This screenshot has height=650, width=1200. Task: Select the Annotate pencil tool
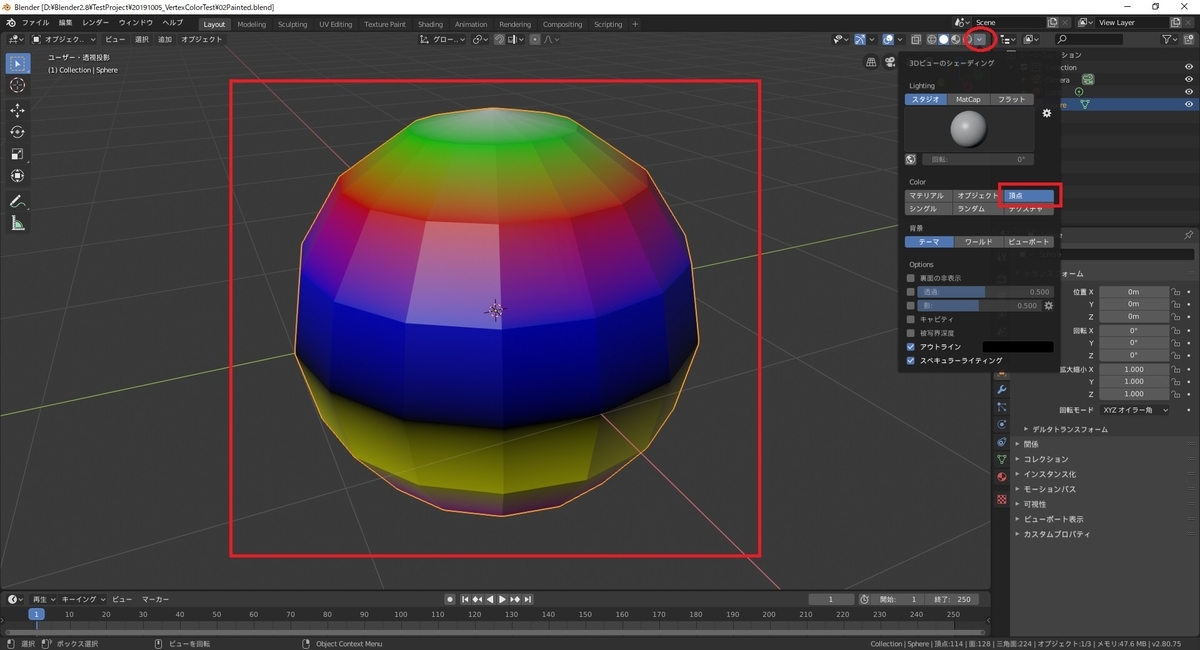click(17, 201)
